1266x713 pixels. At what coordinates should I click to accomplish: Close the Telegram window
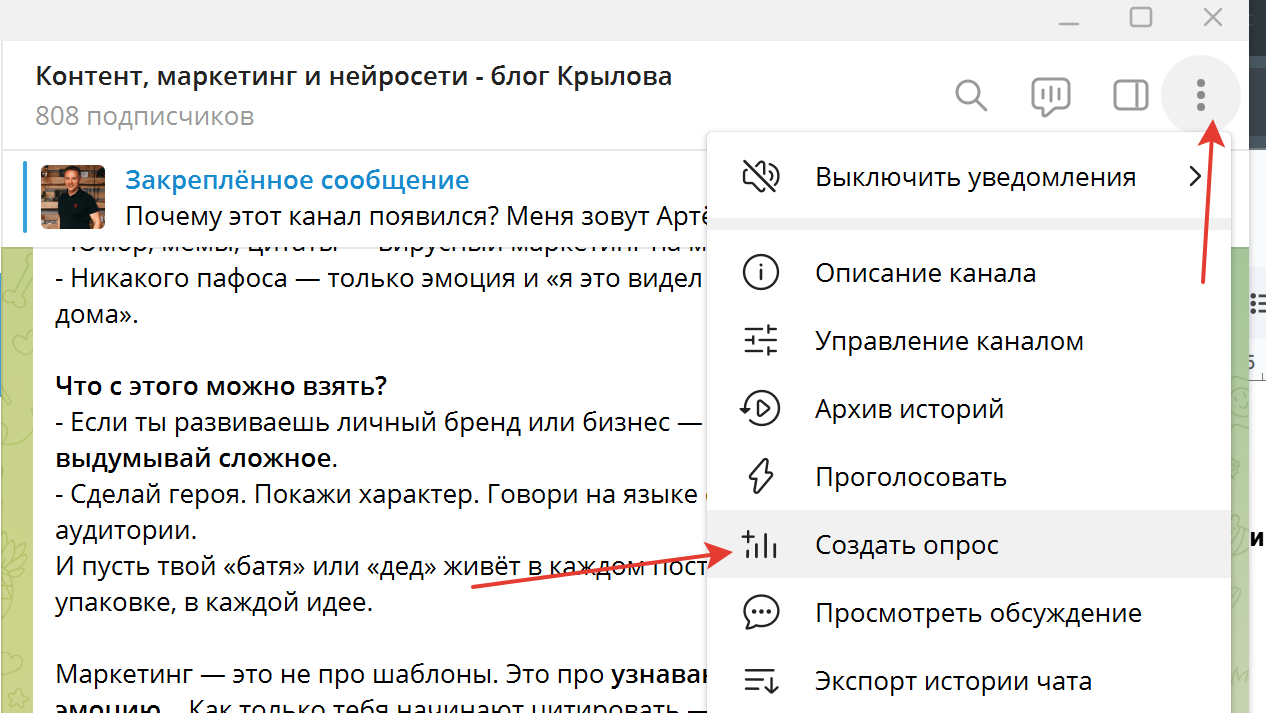(x=1213, y=17)
